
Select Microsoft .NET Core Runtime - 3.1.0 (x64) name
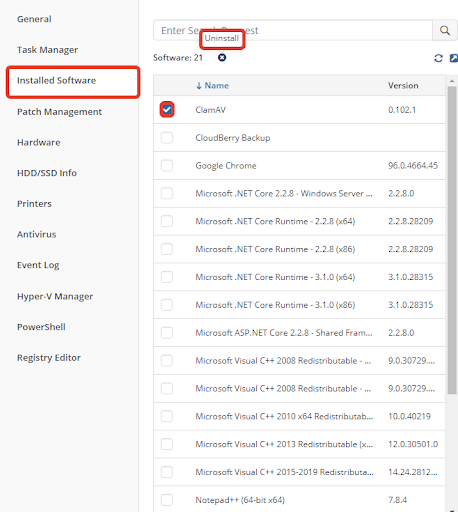click(275, 277)
